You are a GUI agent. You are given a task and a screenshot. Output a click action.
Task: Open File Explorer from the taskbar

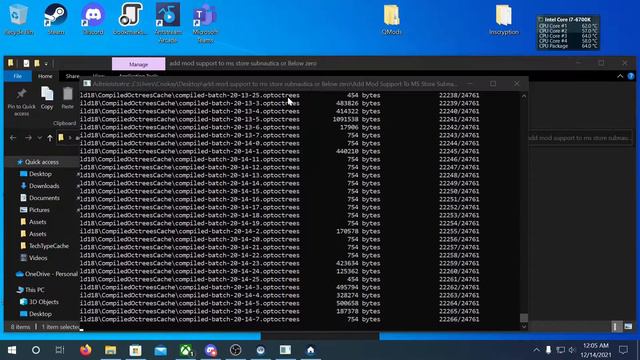tap(111, 350)
